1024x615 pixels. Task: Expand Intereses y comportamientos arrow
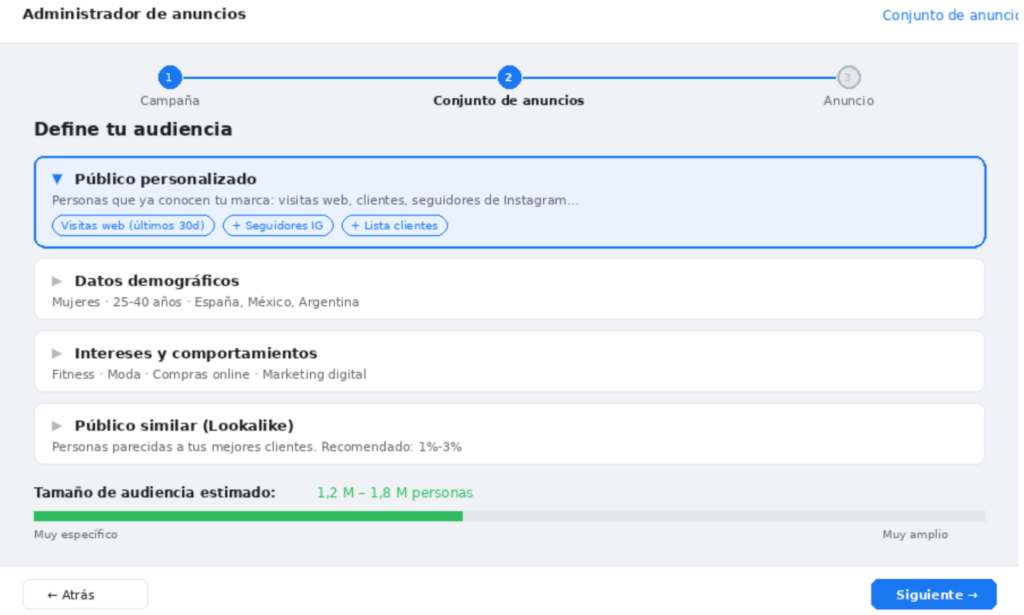coord(57,353)
